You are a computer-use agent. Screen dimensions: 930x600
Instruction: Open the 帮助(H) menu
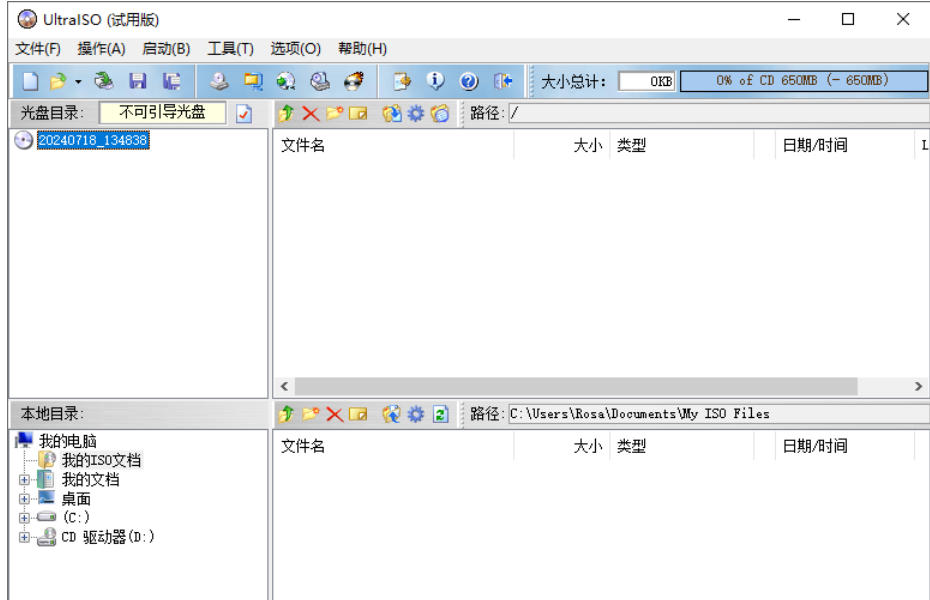(362, 49)
